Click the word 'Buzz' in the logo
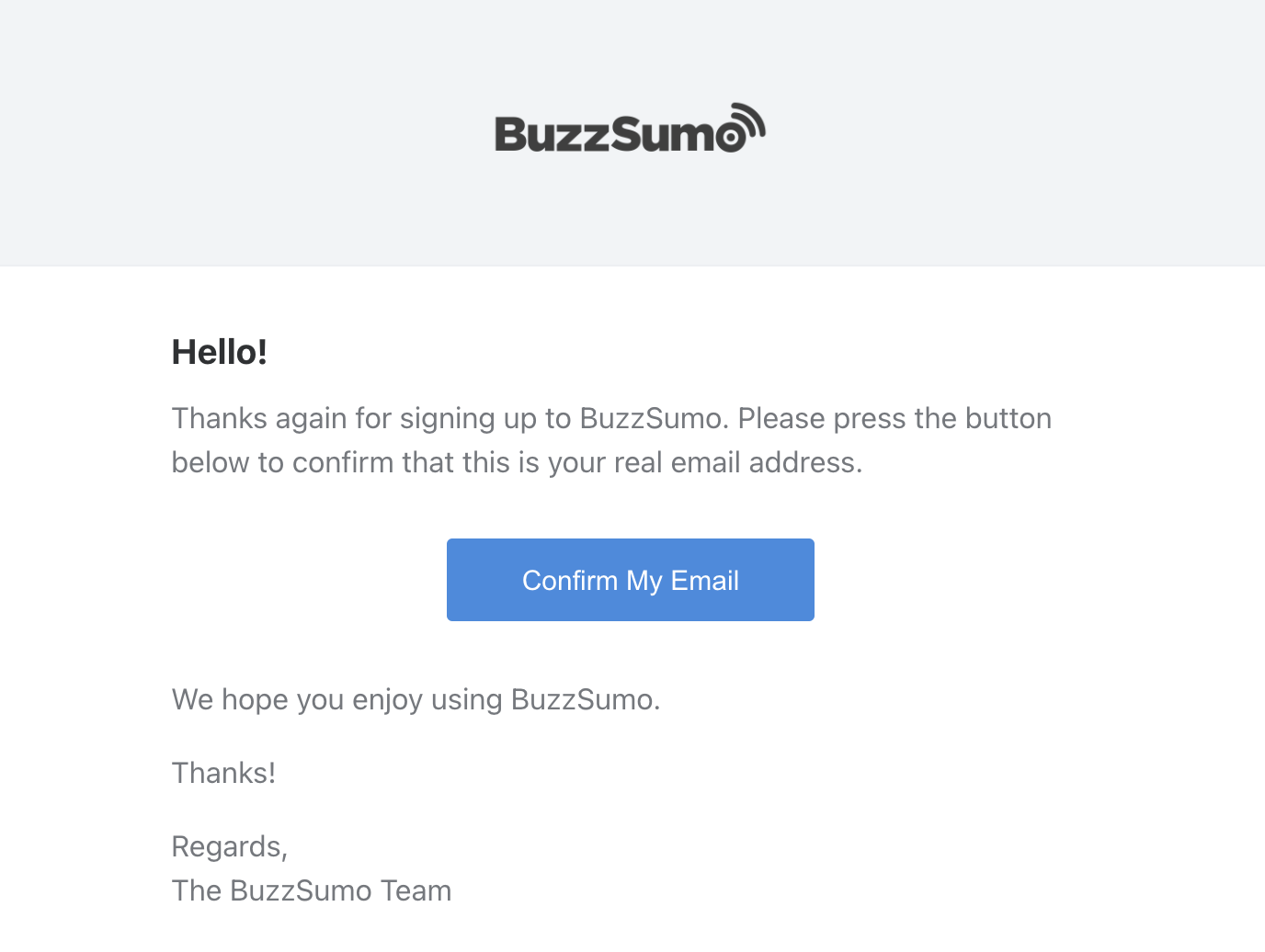 [552, 134]
